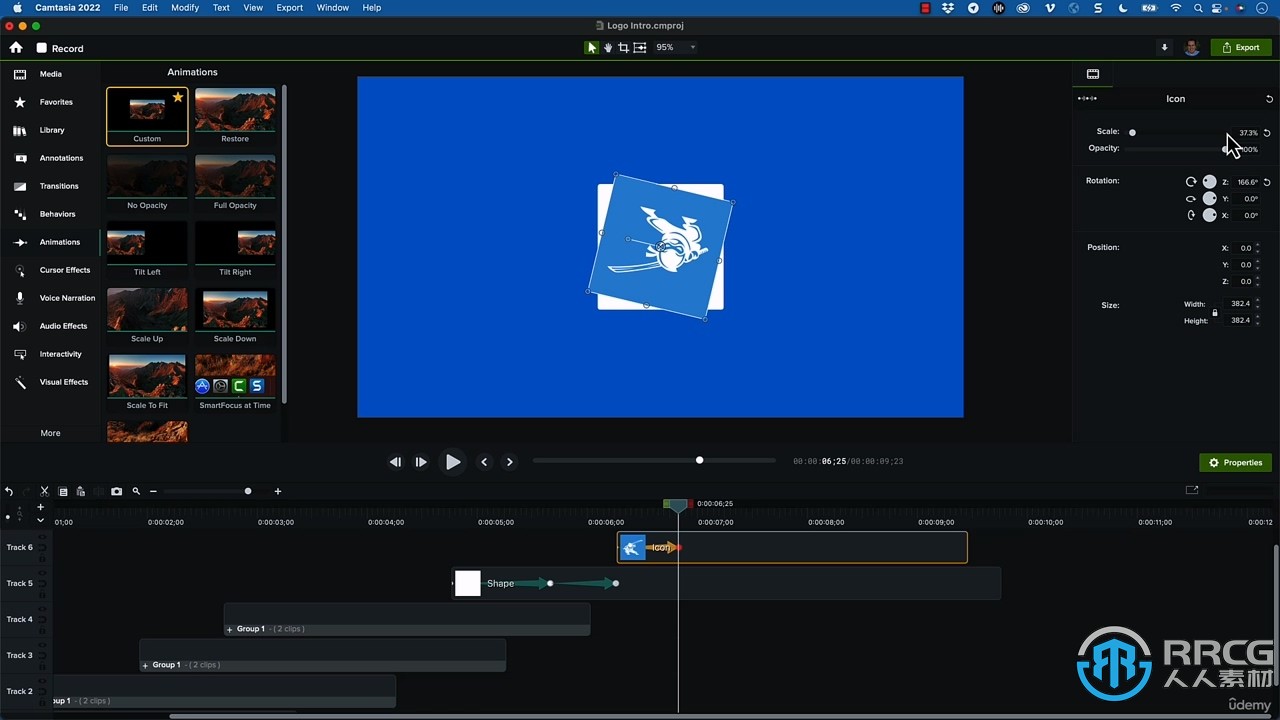Open the File menu
The width and height of the screenshot is (1280, 720).
click(121, 7)
